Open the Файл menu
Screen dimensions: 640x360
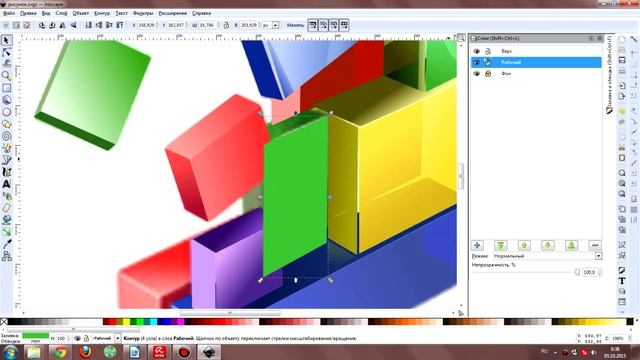(x=9, y=13)
